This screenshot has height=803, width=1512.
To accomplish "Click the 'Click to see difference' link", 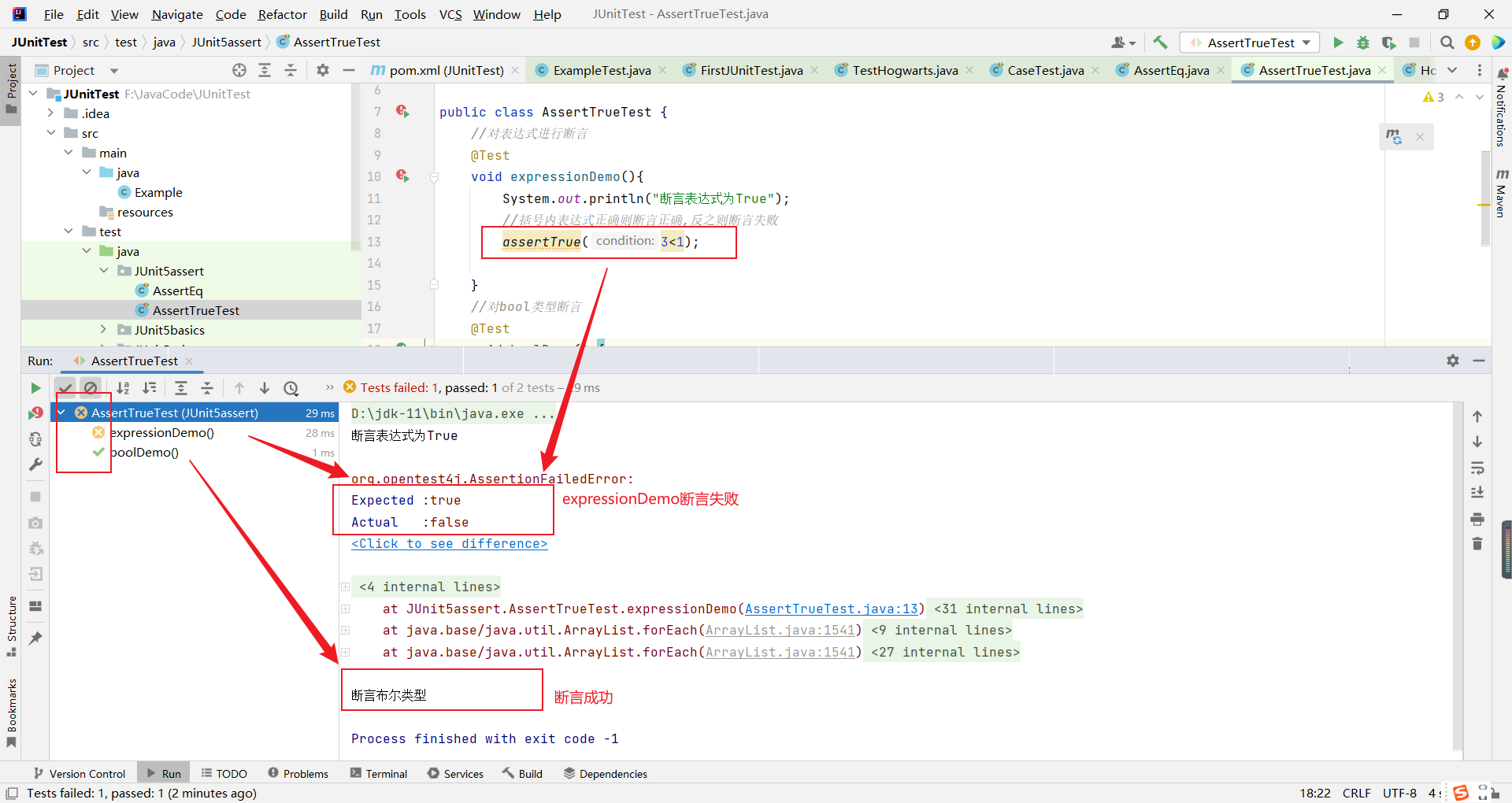I will tap(449, 544).
